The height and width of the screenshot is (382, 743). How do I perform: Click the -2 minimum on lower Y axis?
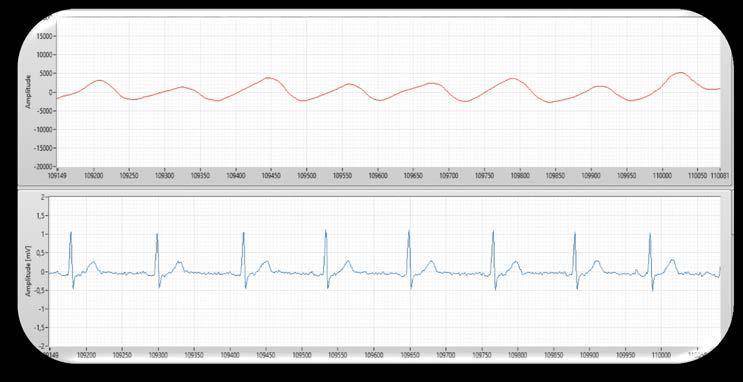(x=41, y=346)
